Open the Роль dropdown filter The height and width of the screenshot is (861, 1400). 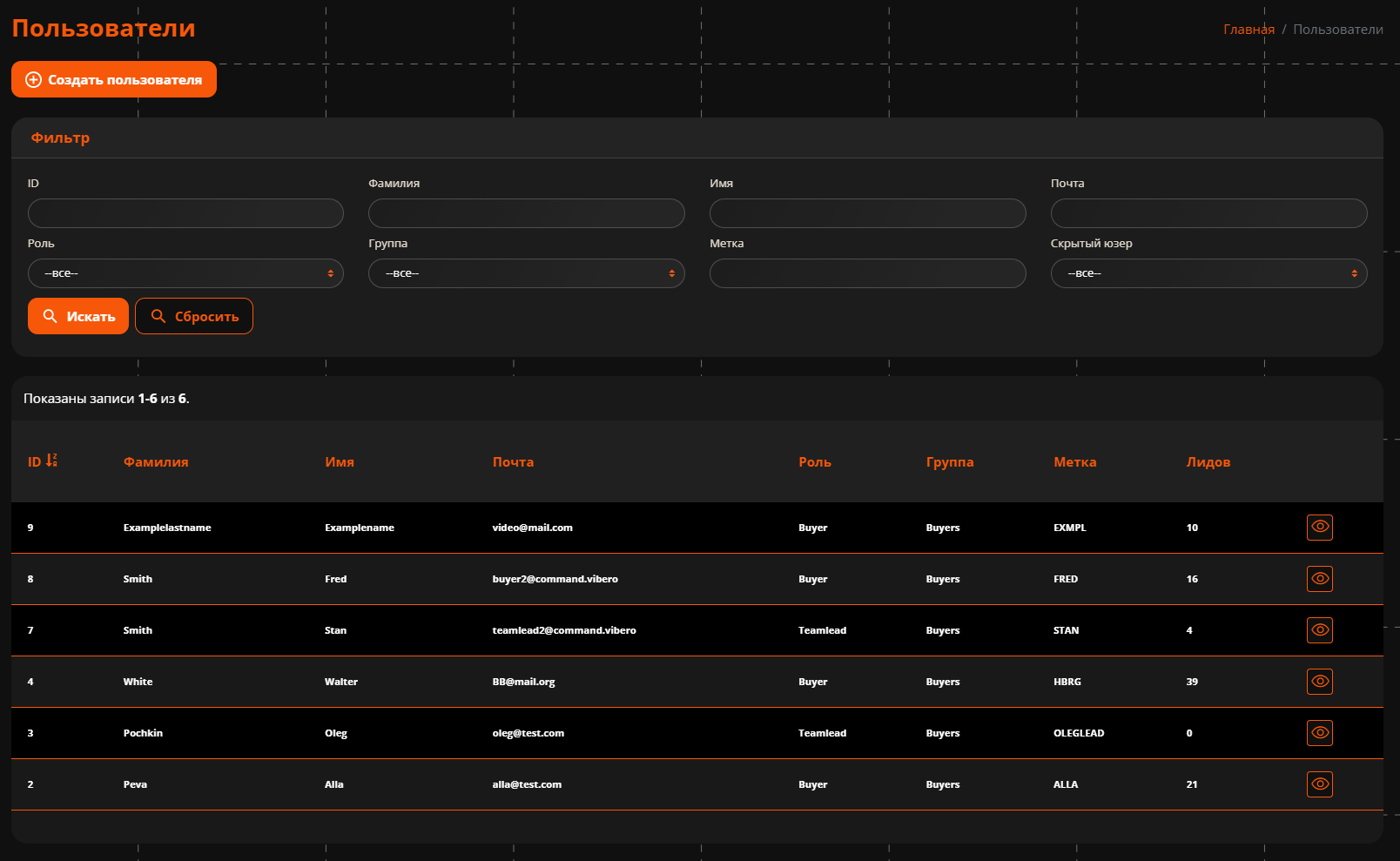pyautogui.click(x=185, y=273)
